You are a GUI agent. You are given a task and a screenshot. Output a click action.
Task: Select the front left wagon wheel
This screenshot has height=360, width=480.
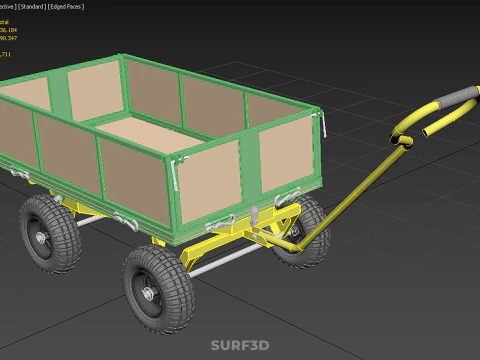(x=159, y=289)
